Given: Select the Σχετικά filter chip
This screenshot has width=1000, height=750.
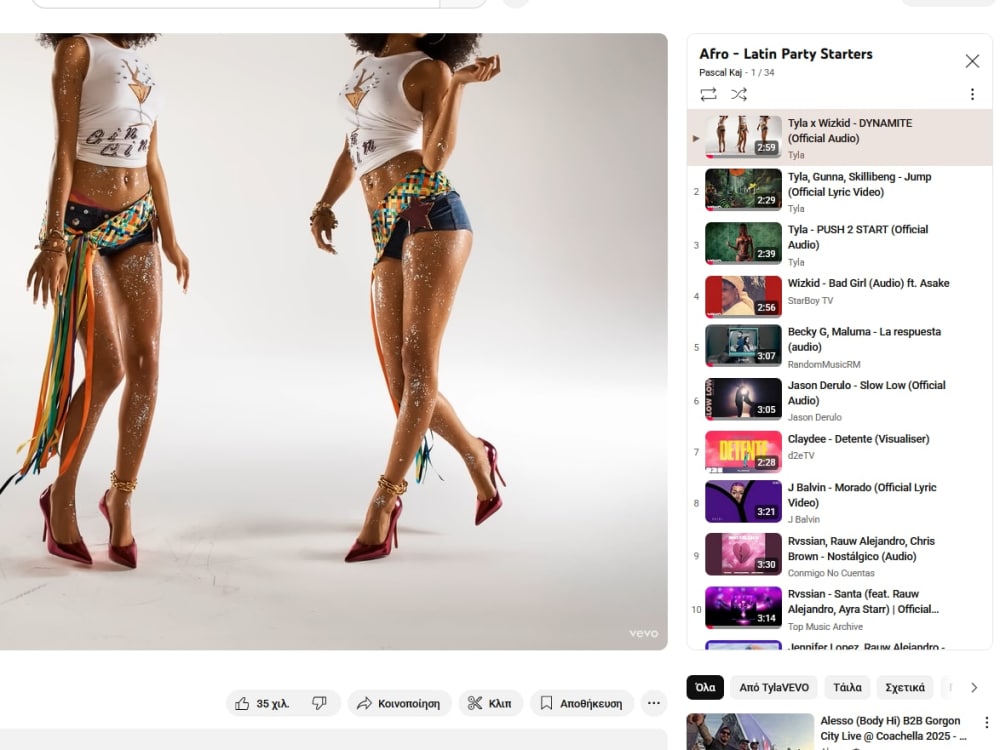Looking at the screenshot, I should 905,688.
